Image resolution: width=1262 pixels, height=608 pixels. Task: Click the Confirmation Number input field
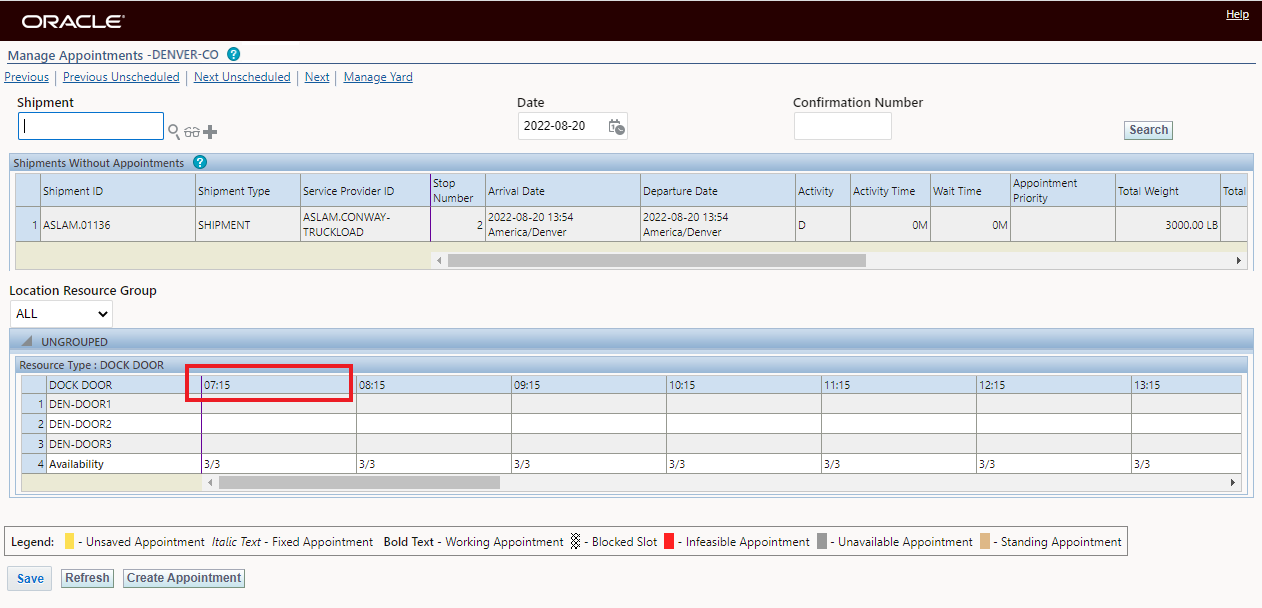[842, 126]
